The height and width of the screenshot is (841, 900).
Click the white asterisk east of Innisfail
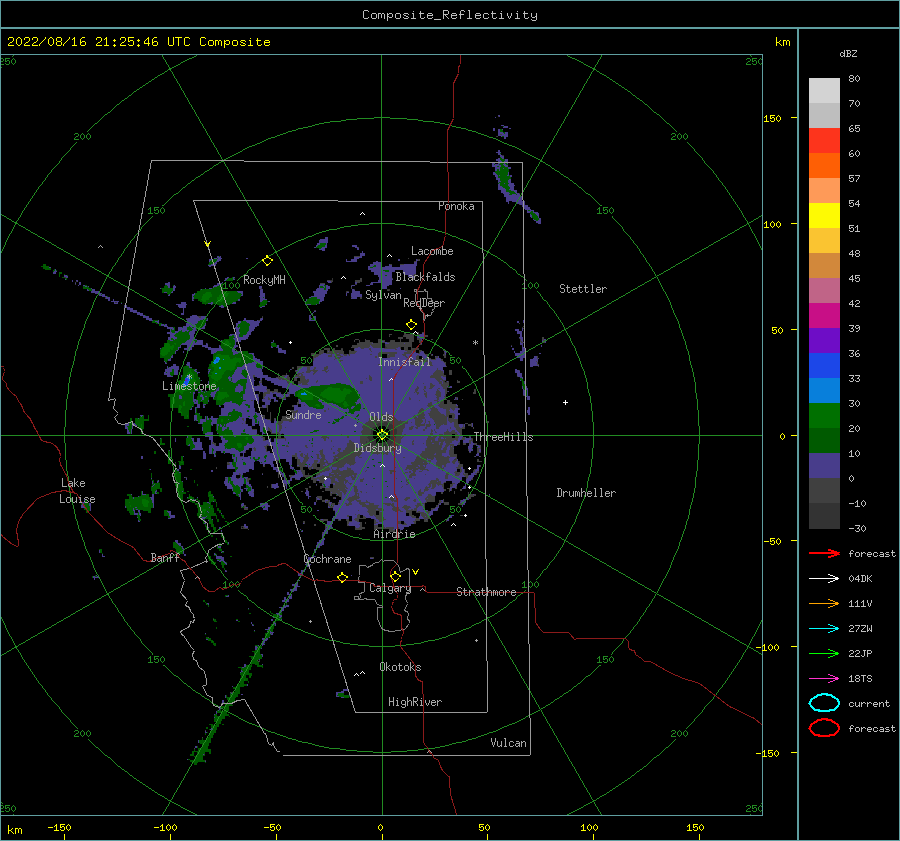(475, 343)
